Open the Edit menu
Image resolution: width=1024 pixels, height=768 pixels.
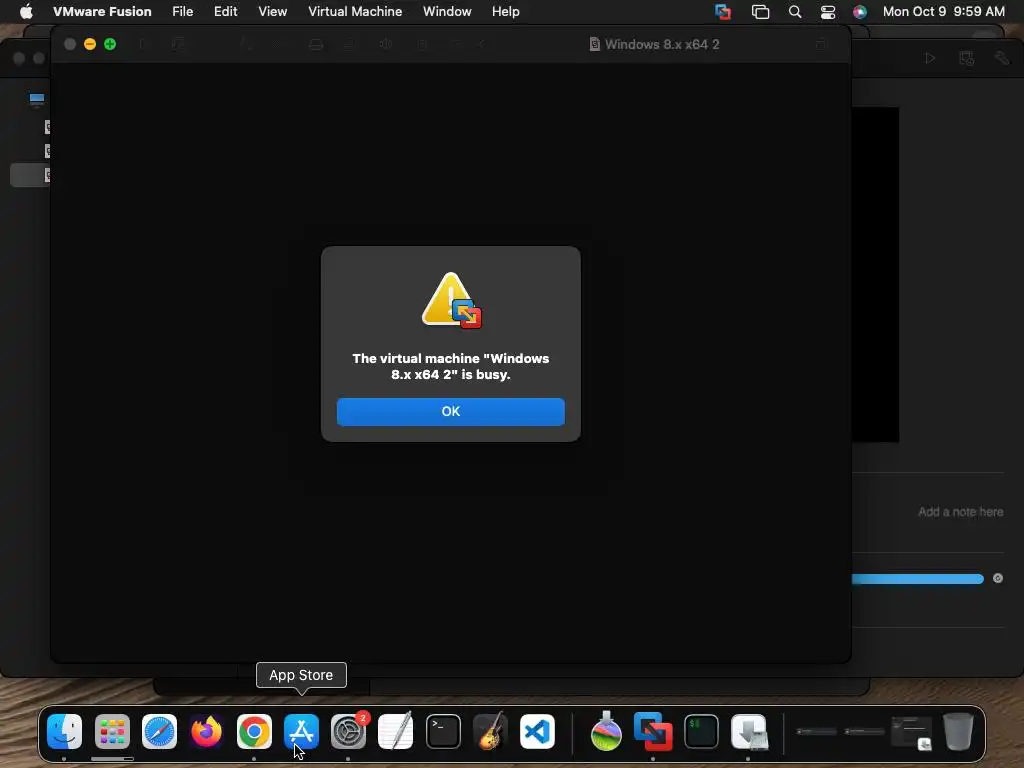click(225, 11)
